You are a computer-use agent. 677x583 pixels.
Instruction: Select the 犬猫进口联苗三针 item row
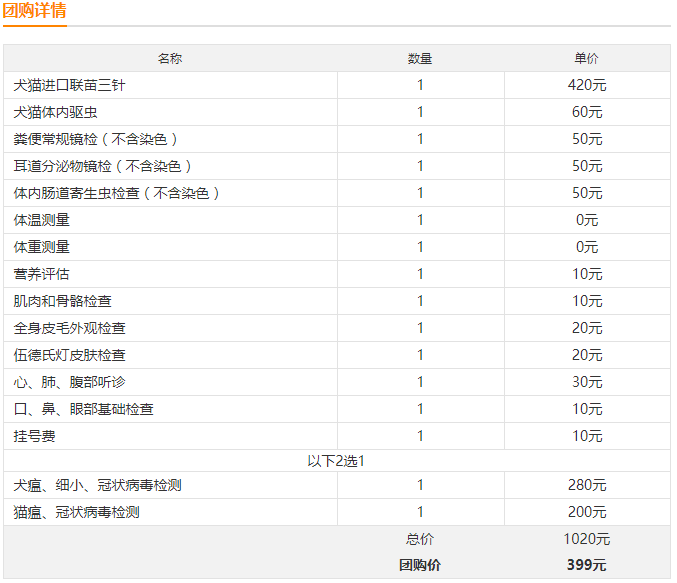tap(337, 85)
